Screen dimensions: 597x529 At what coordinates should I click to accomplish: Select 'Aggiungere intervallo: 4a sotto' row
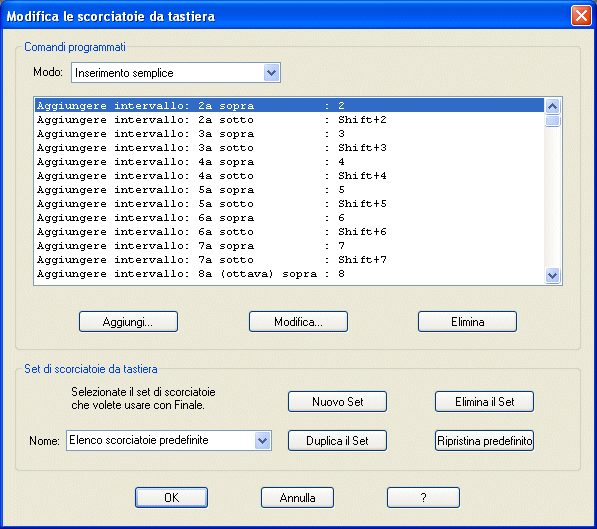tap(289, 176)
